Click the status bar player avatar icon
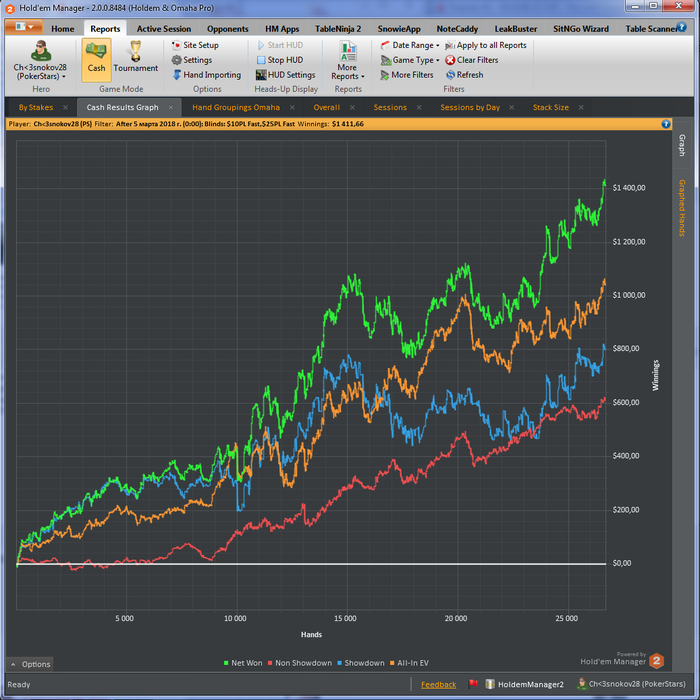The image size is (700, 700). tap(581, 683)
